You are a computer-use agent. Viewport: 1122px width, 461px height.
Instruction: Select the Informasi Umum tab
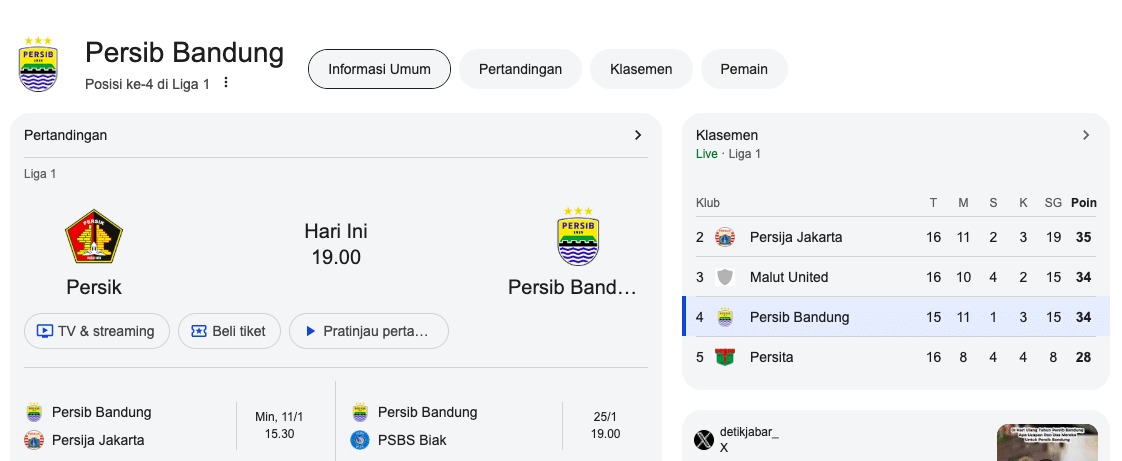click(379, 69)
